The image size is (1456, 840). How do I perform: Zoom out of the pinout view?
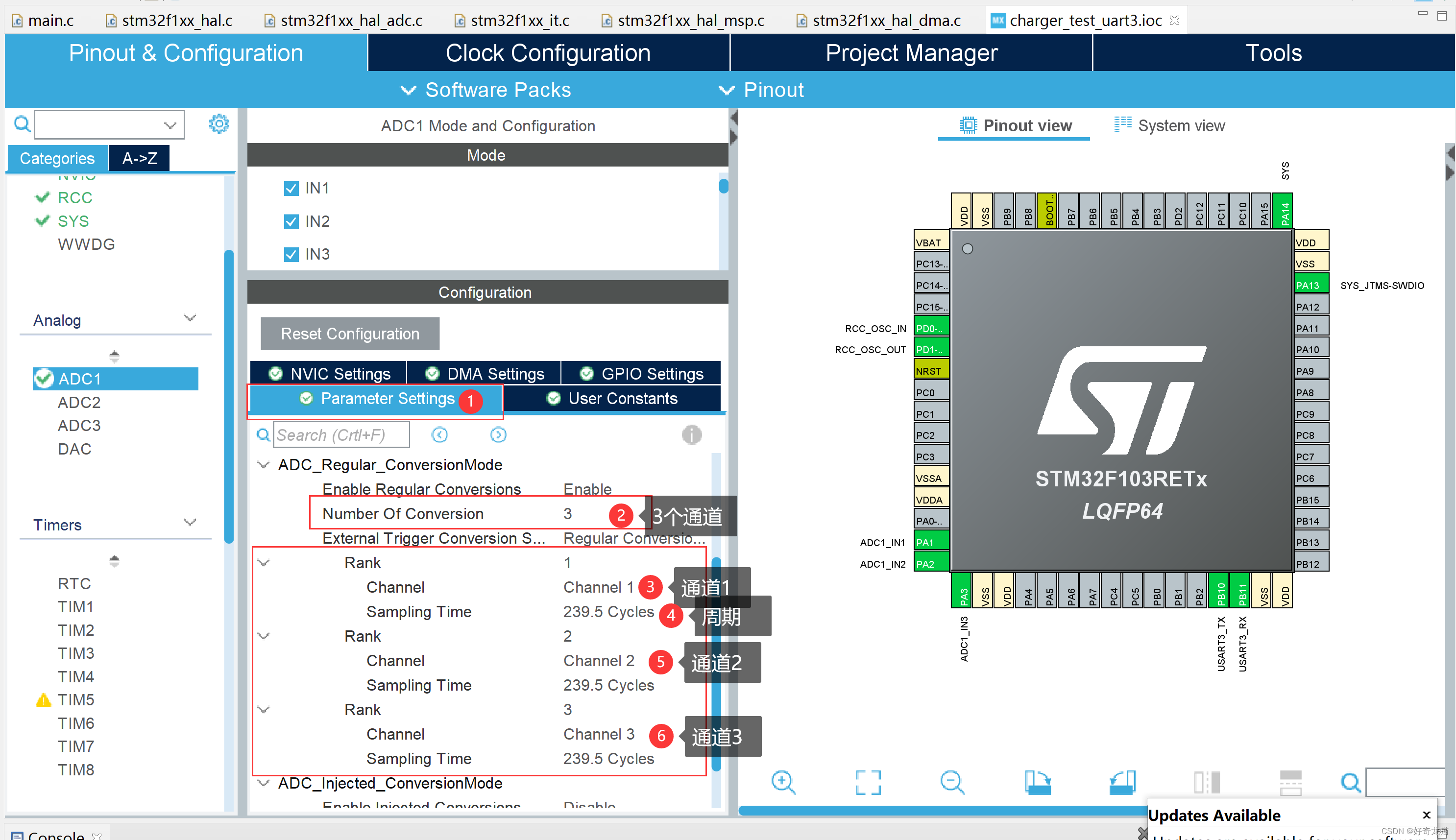[x=952, y=783]
